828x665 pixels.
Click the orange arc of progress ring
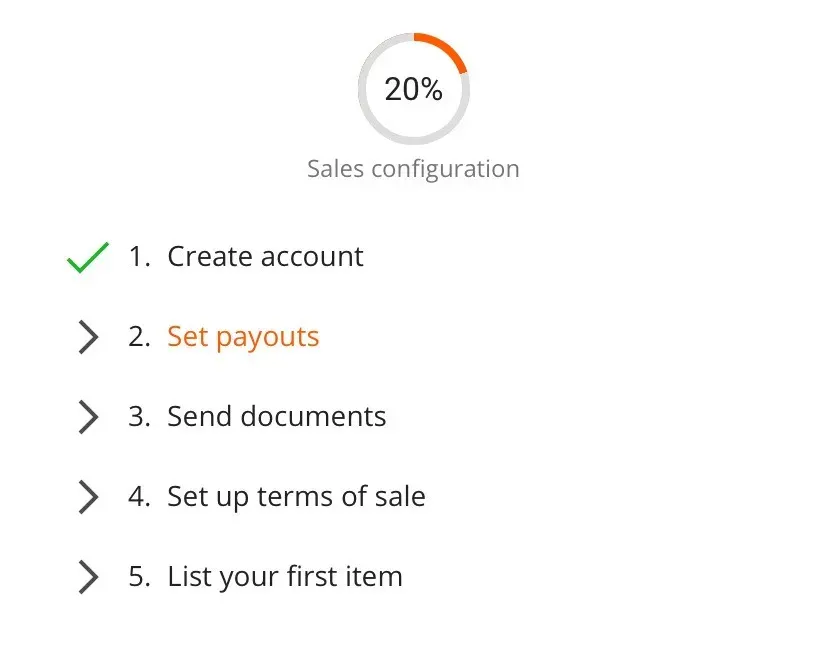coord(446,47)
